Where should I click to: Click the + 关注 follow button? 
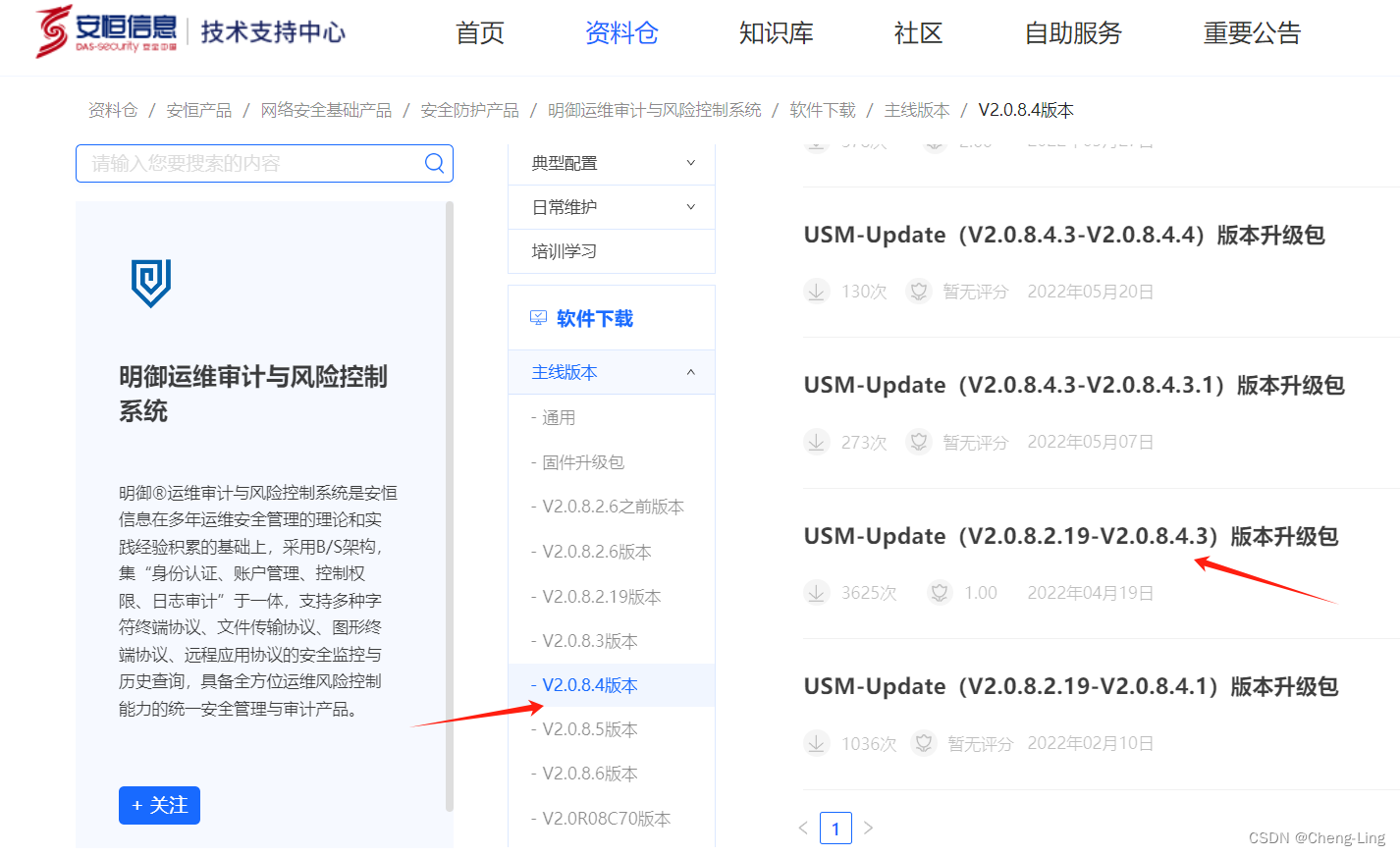coord(159,805)
